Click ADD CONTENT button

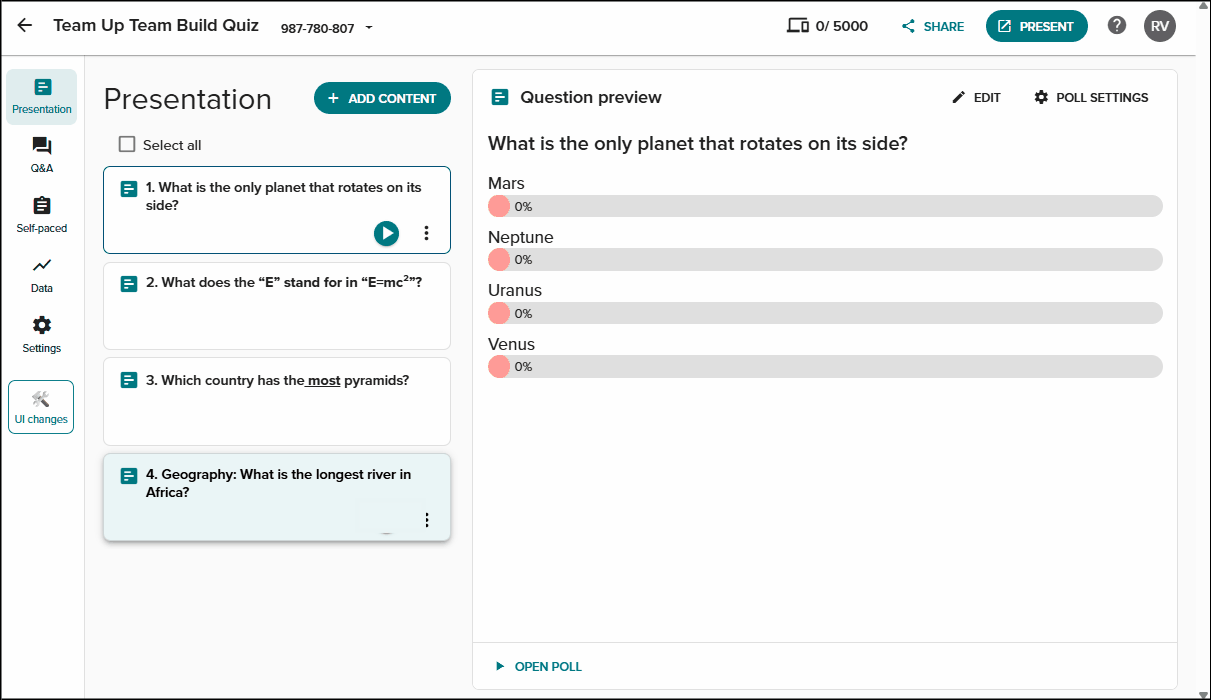[382, 98]
